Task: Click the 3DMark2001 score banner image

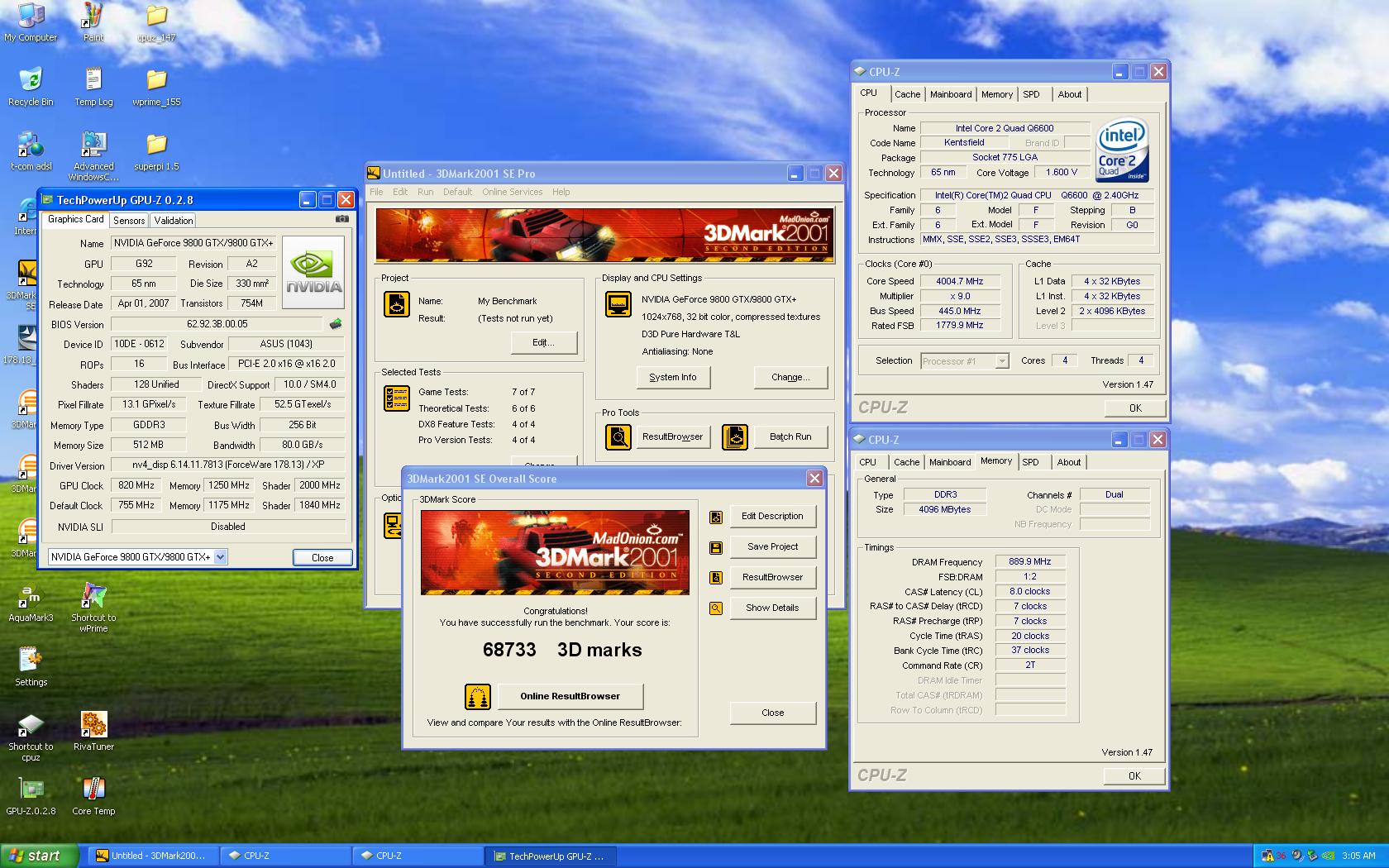Action: 555,552
